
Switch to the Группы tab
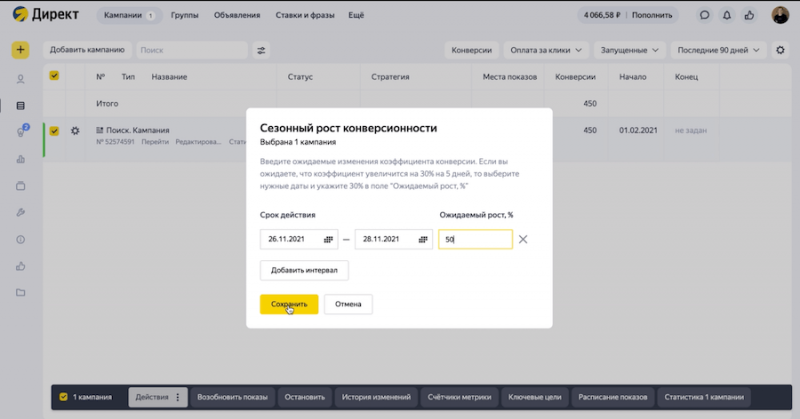pos(184,16)
